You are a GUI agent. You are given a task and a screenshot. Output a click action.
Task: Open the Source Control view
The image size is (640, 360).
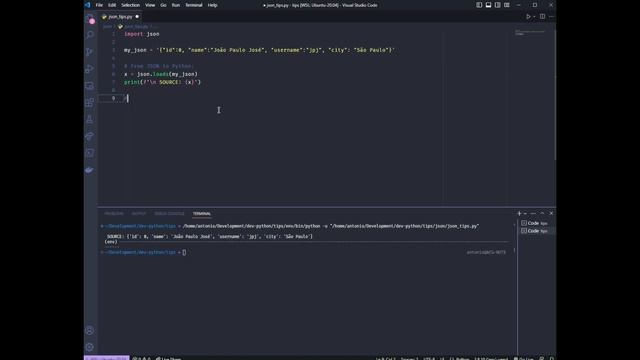point(90,52)
